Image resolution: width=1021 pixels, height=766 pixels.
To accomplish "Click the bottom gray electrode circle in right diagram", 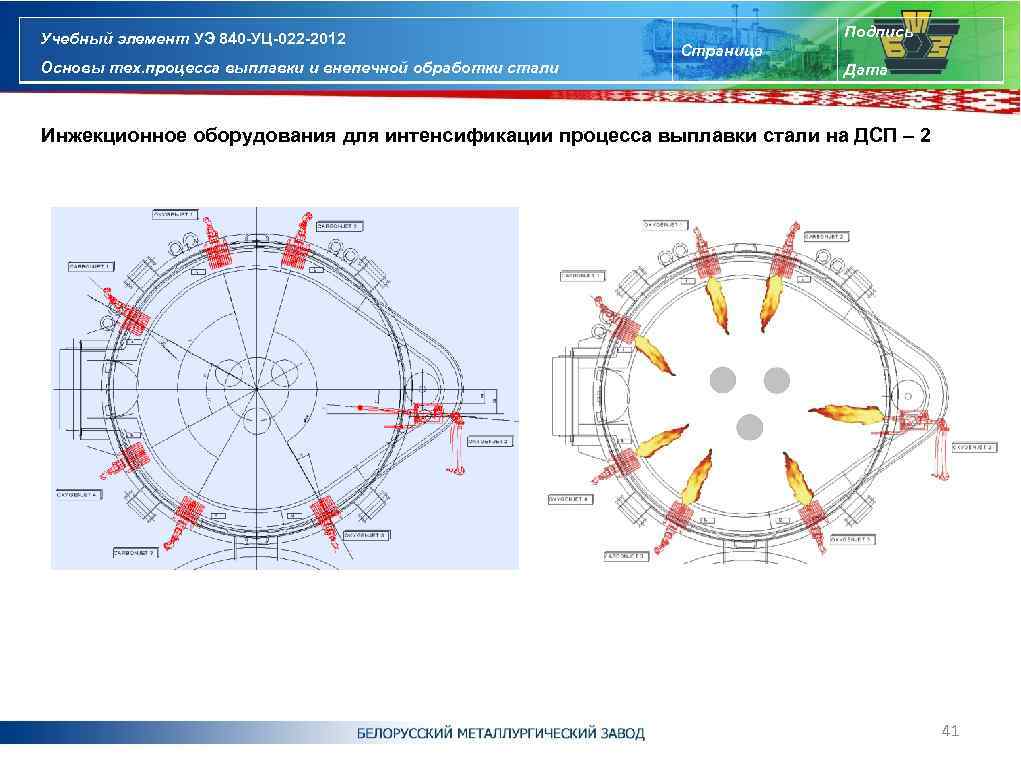I will coord(749,427).
